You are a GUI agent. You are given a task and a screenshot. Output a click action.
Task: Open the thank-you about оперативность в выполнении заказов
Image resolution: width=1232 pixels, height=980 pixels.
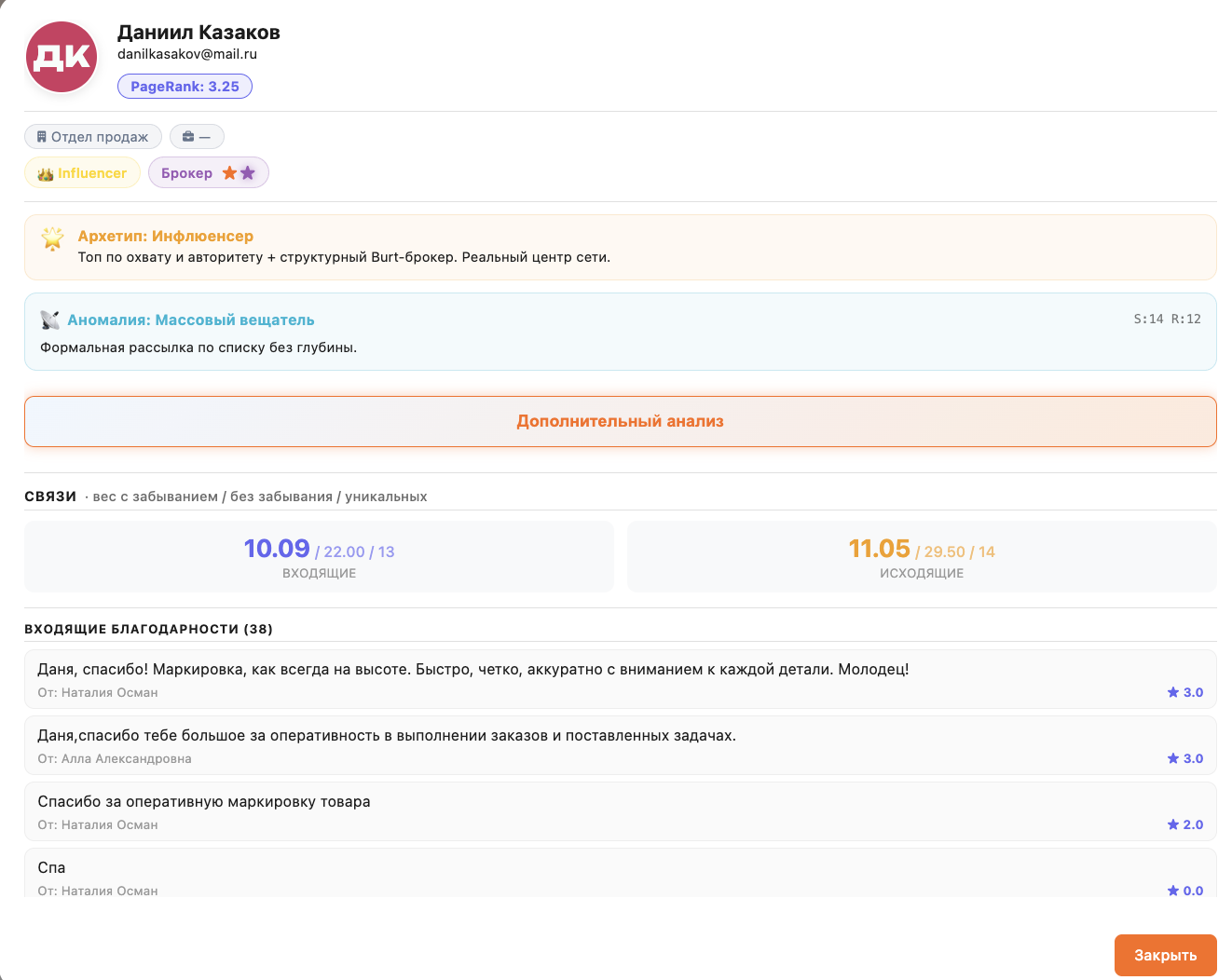(621, 745)
